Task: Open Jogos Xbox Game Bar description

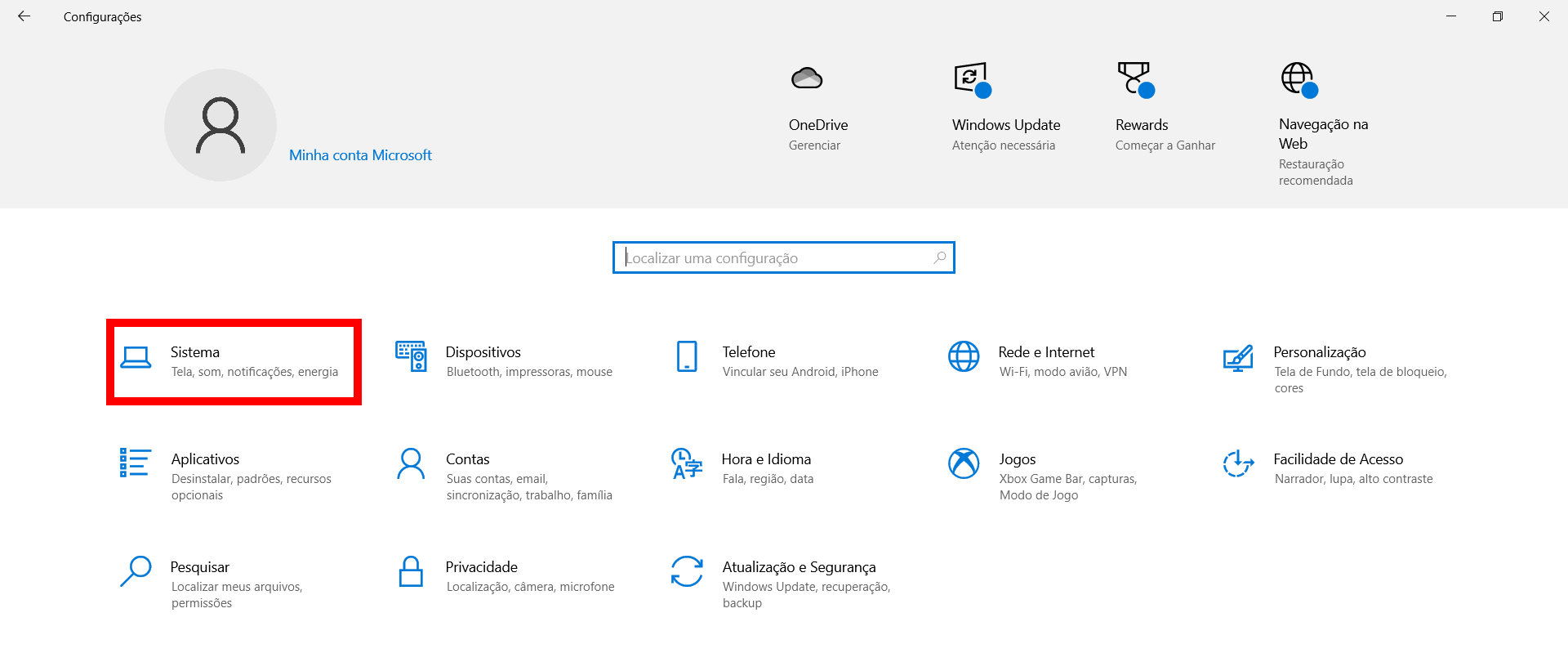Action: (x=1068, y=487)
